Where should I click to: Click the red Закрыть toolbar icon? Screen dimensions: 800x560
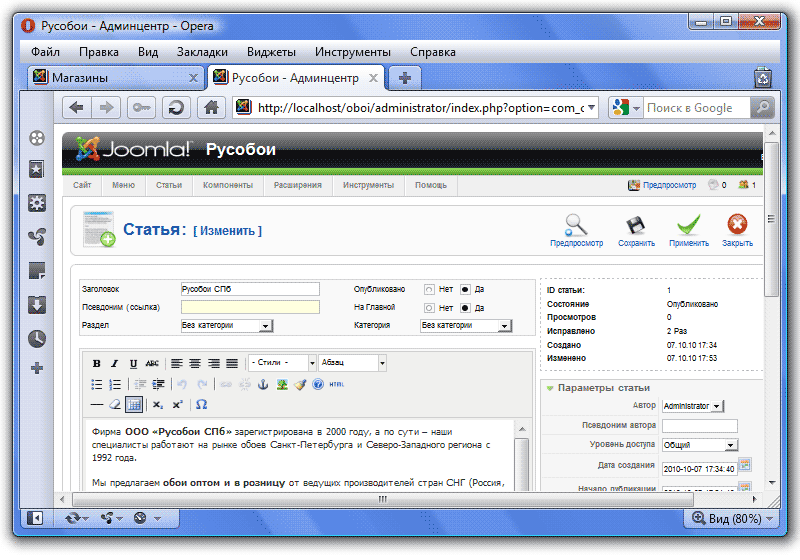coord(737,225)
